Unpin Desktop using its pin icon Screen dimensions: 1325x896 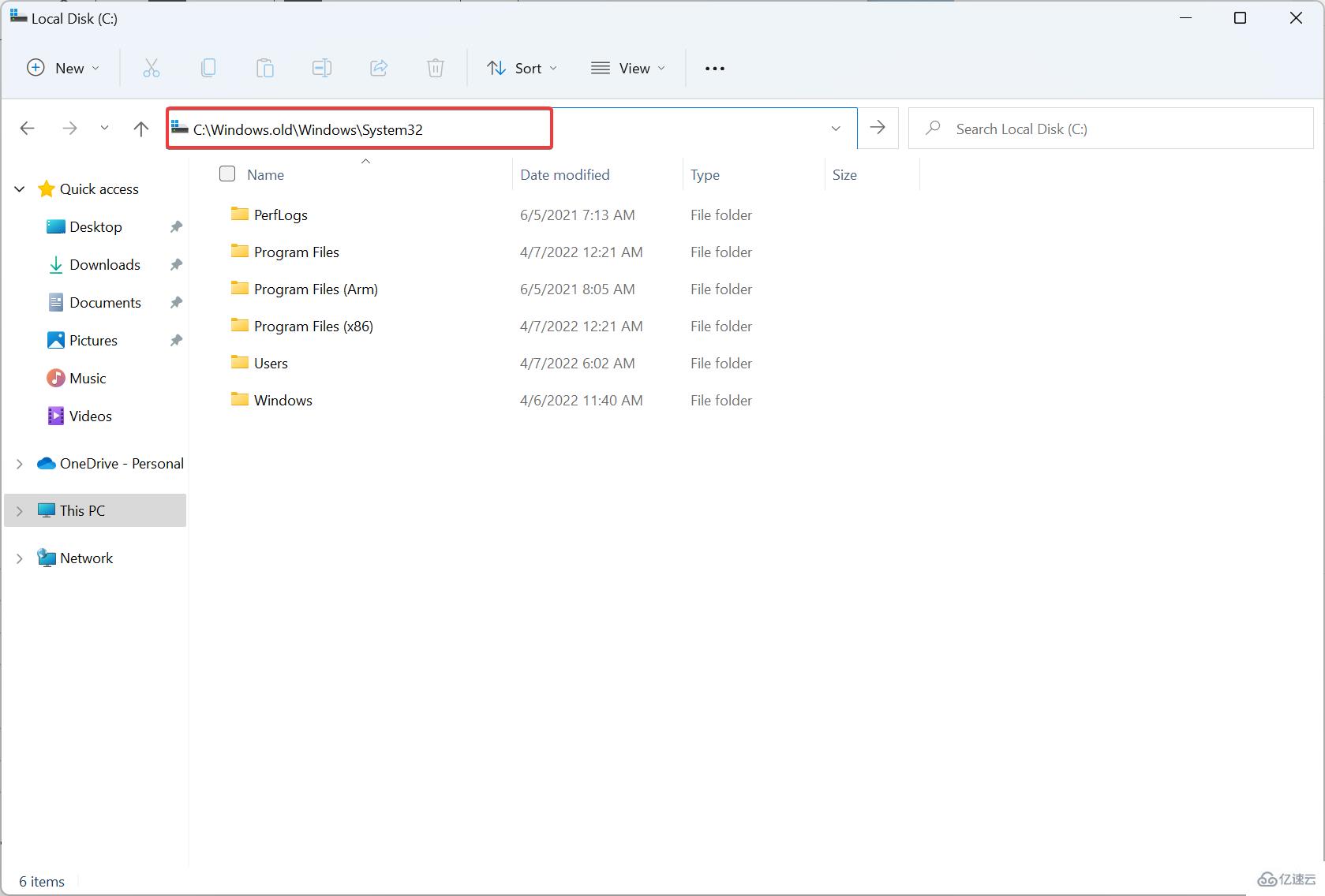(176, 227)
